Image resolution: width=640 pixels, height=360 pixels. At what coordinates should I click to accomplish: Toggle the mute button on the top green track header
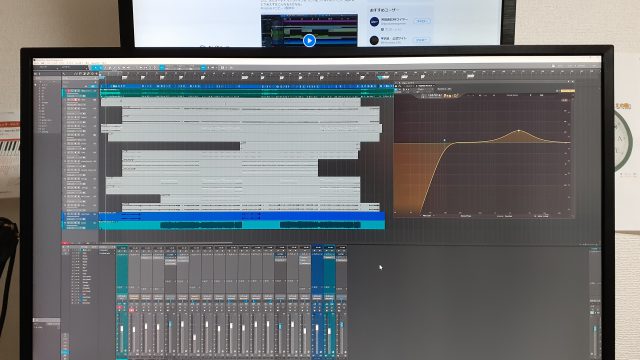[x=69, y=91]
